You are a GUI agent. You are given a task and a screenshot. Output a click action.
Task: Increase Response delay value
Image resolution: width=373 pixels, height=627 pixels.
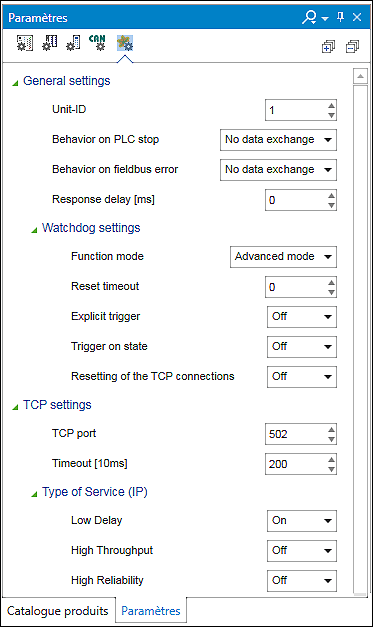click(x=331, y=196)
